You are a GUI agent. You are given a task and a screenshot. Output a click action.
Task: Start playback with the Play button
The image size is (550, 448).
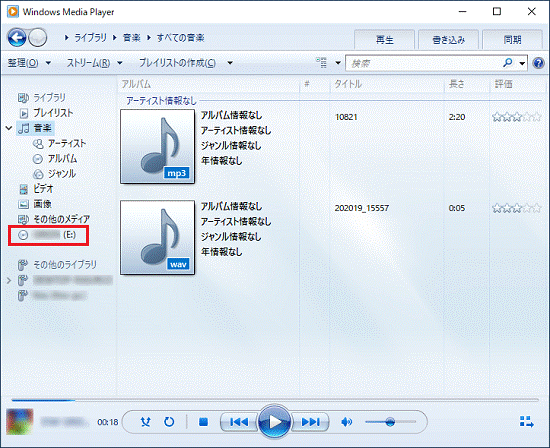[x=274, y=422]
